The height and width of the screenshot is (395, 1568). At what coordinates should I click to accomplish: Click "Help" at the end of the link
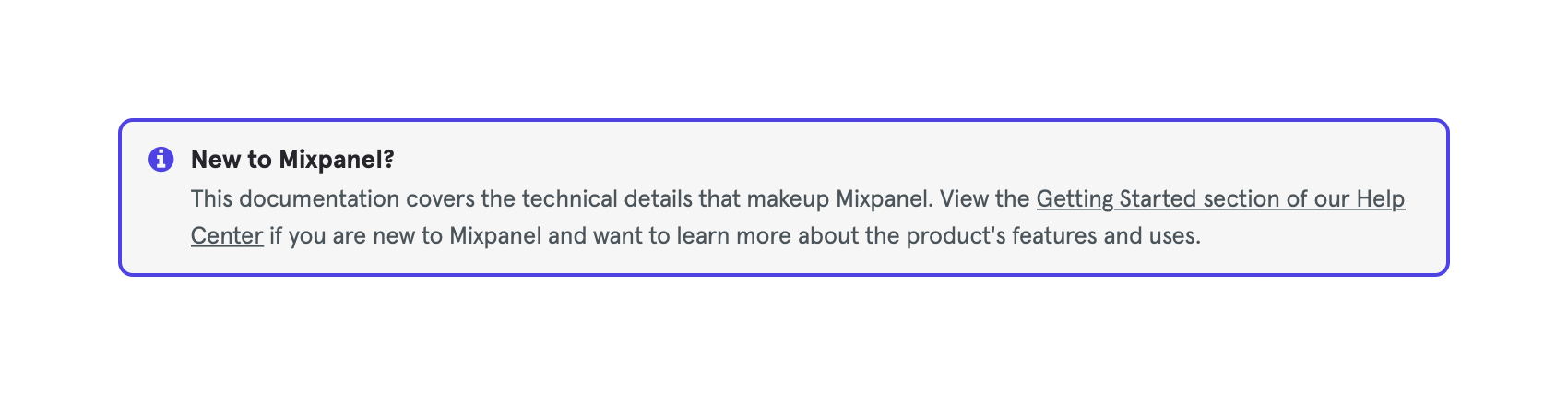tap(1381, 199)
